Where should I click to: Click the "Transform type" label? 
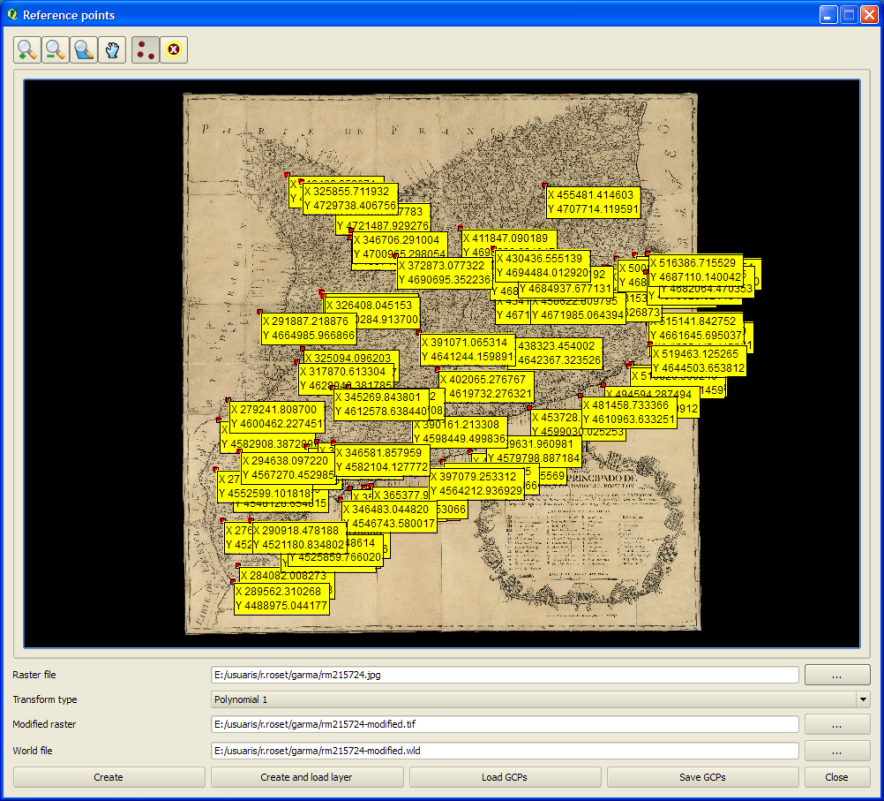click(45, 700)
